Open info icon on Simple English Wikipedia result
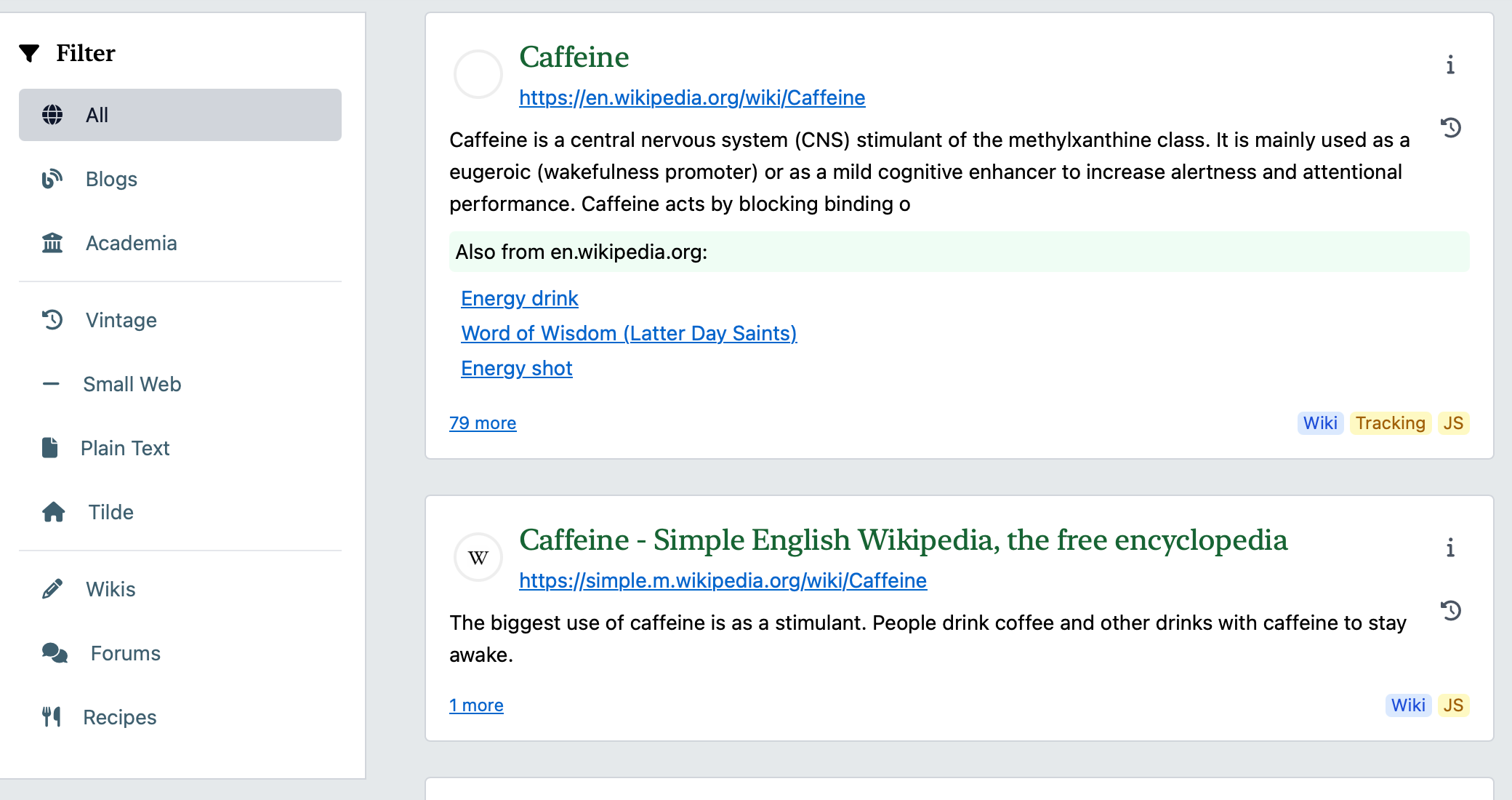The height and width of the screenshot is (800, 1512). point(1450,548)
